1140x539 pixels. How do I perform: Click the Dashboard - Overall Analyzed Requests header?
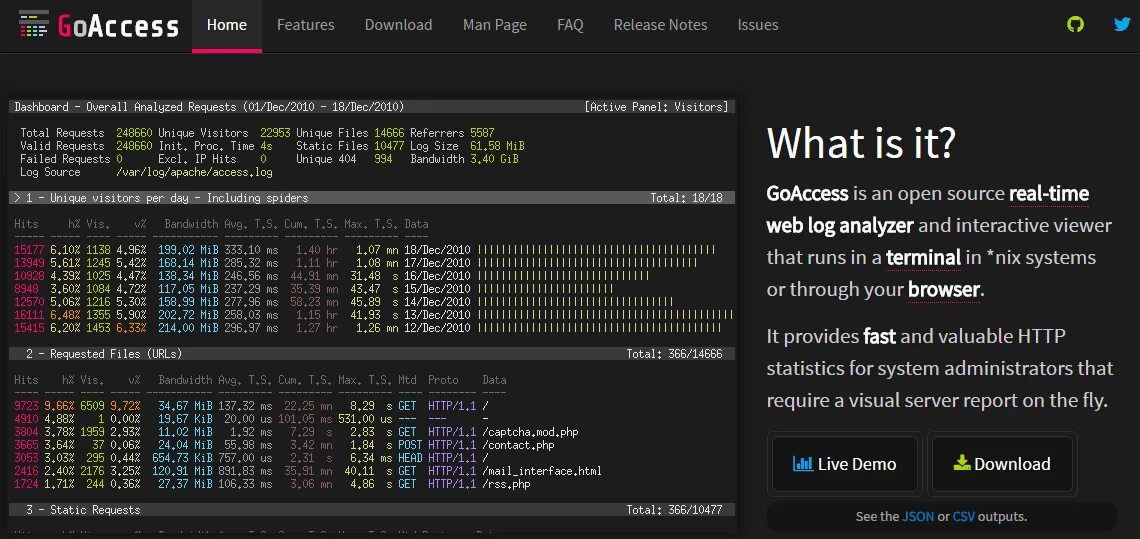pyautogui.click(x=209, y=107)
